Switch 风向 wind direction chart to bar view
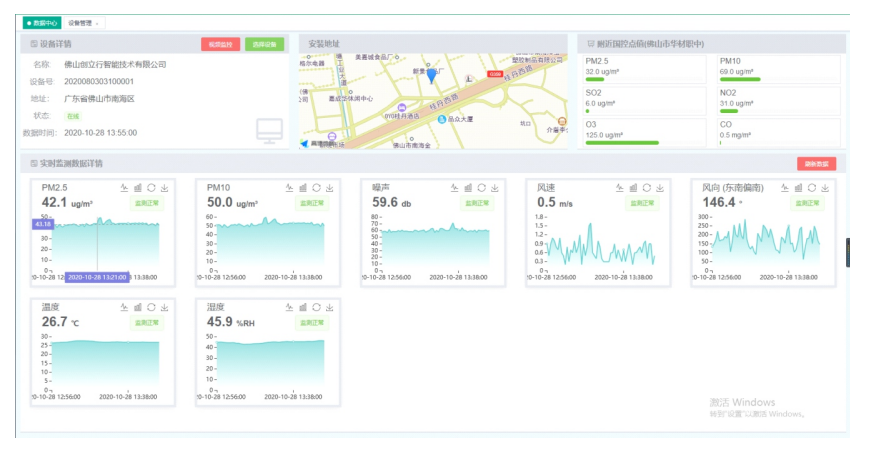This screenshot has width=876, height=453. (798, 187)
